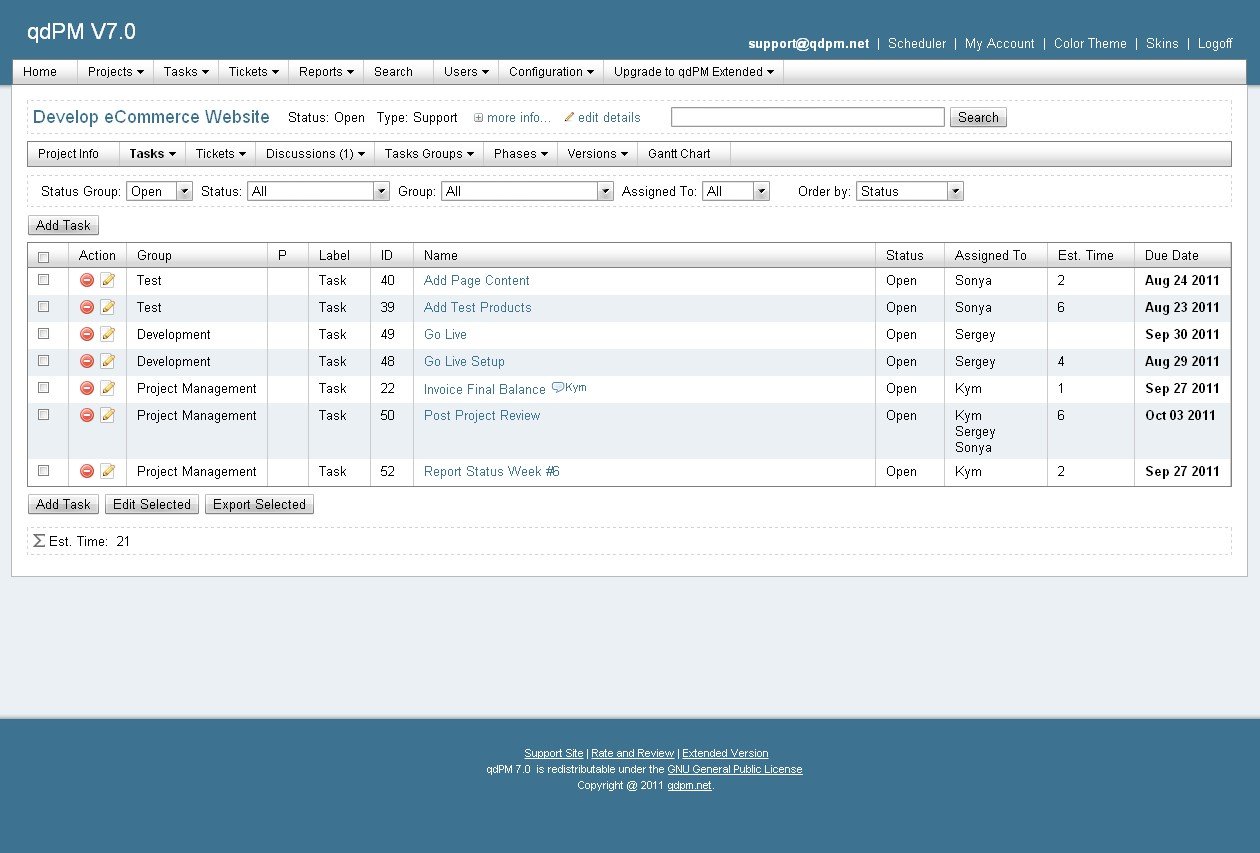The height and width of the screenshot is (853, 1260).
Task: Select checkbox for Post Project Review row
Action: coord(43,415)
